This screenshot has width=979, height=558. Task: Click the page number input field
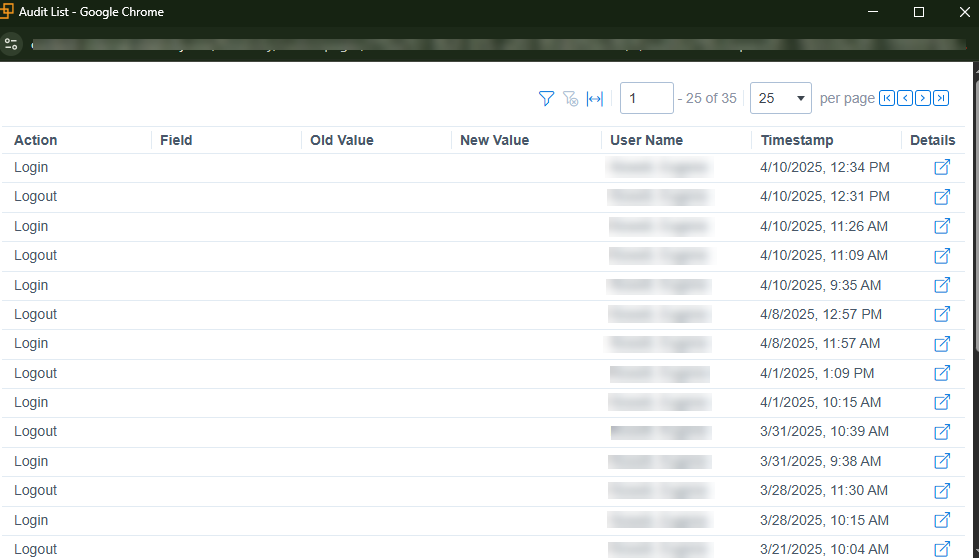click(646, 98)
